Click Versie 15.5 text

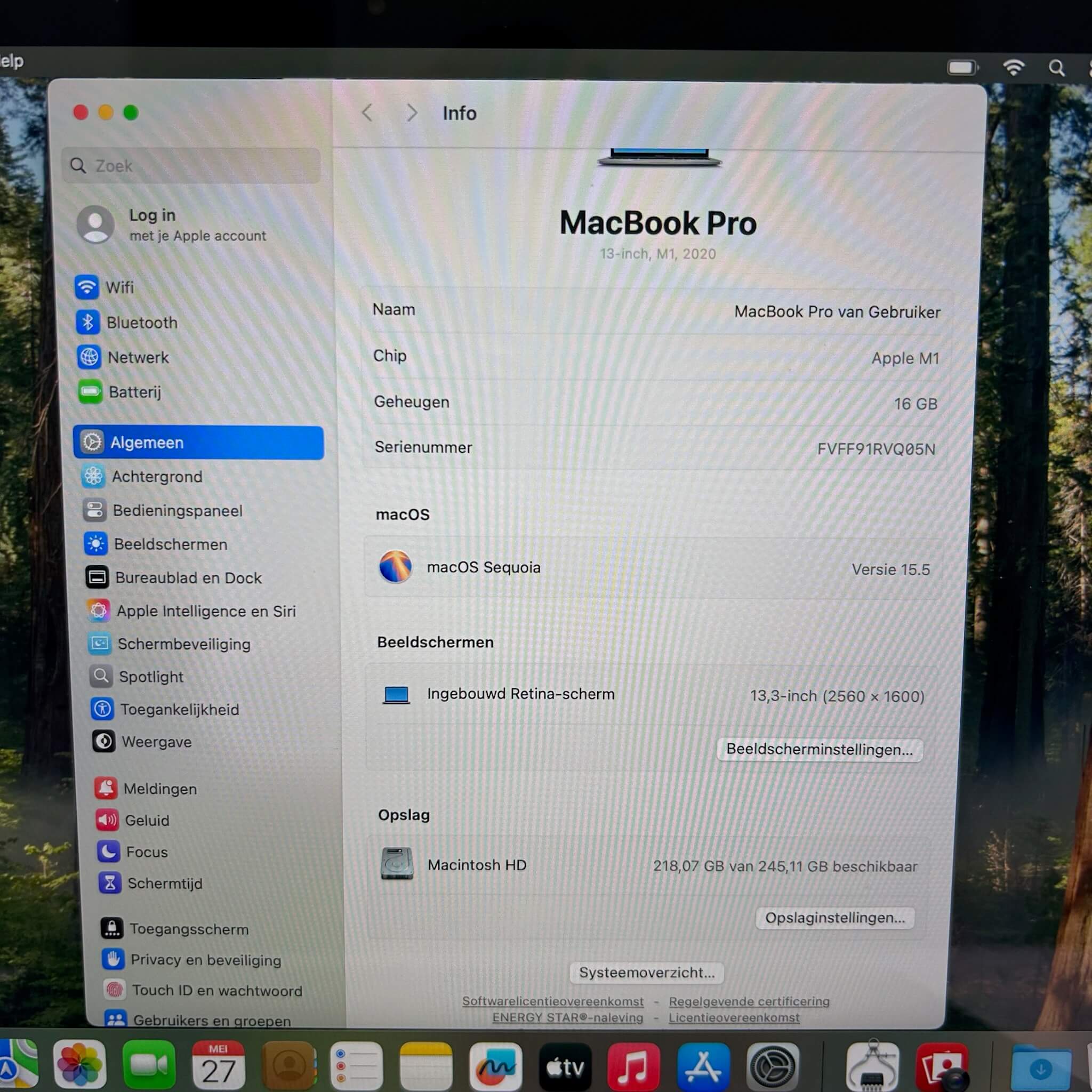(890, 569)
